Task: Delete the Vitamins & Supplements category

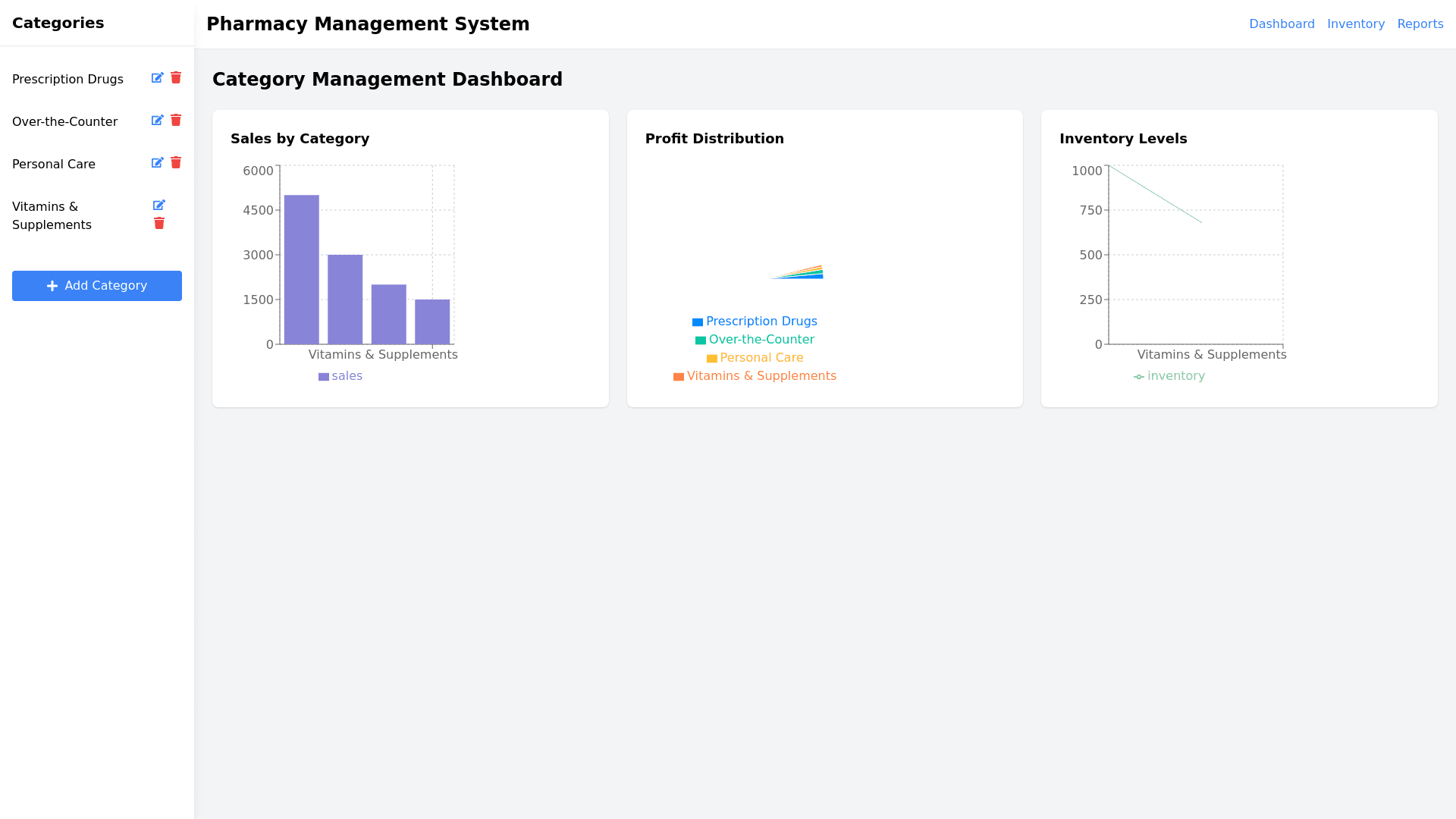Action: click(x=159, y=224)
